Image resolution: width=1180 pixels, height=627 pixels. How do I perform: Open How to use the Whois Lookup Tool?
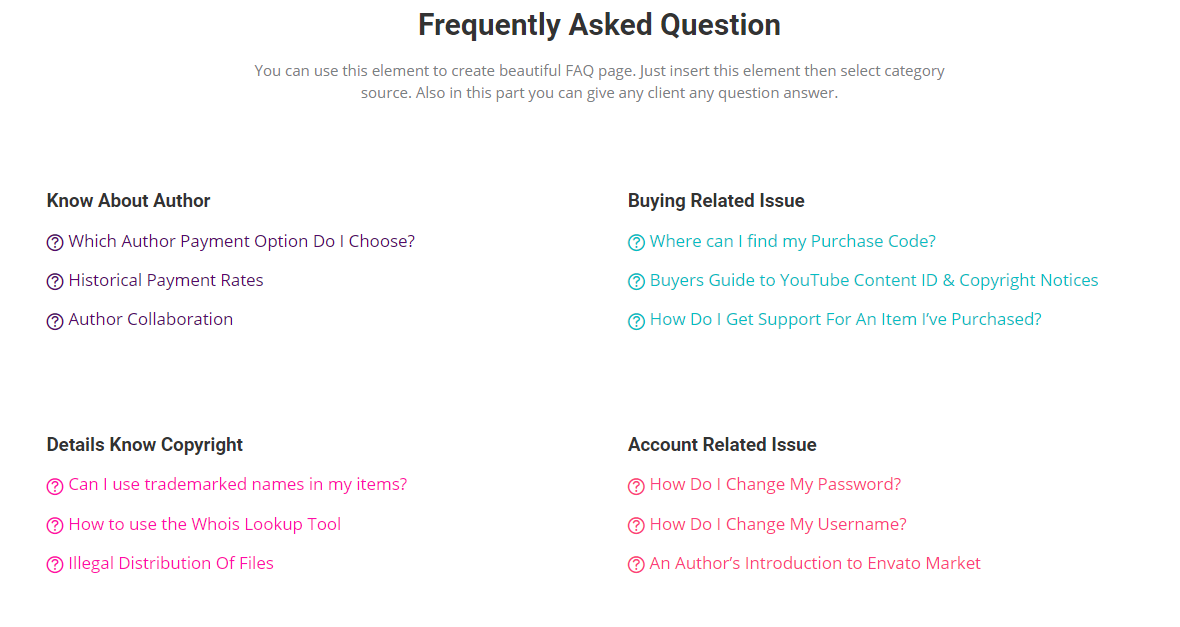pos(204,524)
